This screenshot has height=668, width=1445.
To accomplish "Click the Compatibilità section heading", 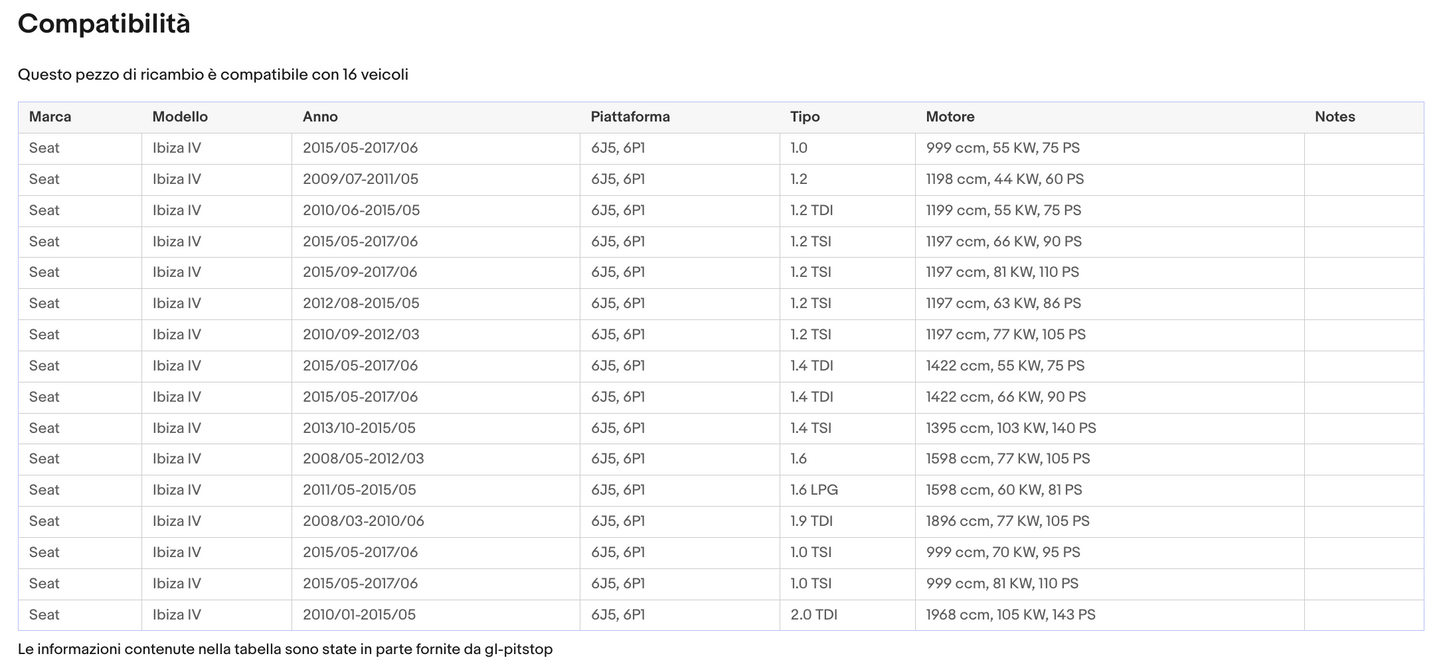I will click(x=104, y=24).
